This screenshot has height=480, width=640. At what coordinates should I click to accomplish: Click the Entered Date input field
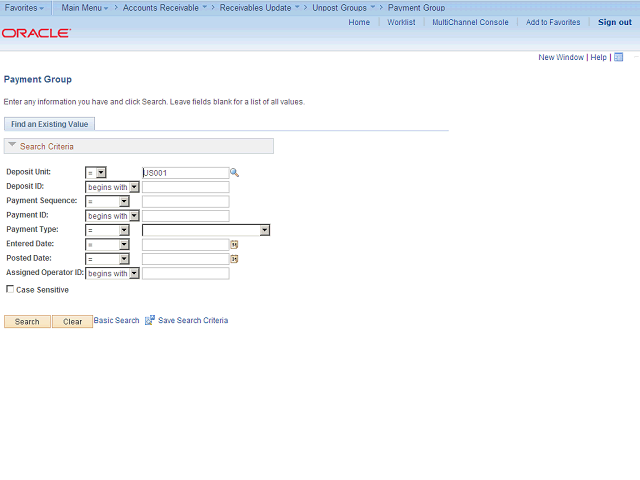pyautogui.click(x=186, y=244)
